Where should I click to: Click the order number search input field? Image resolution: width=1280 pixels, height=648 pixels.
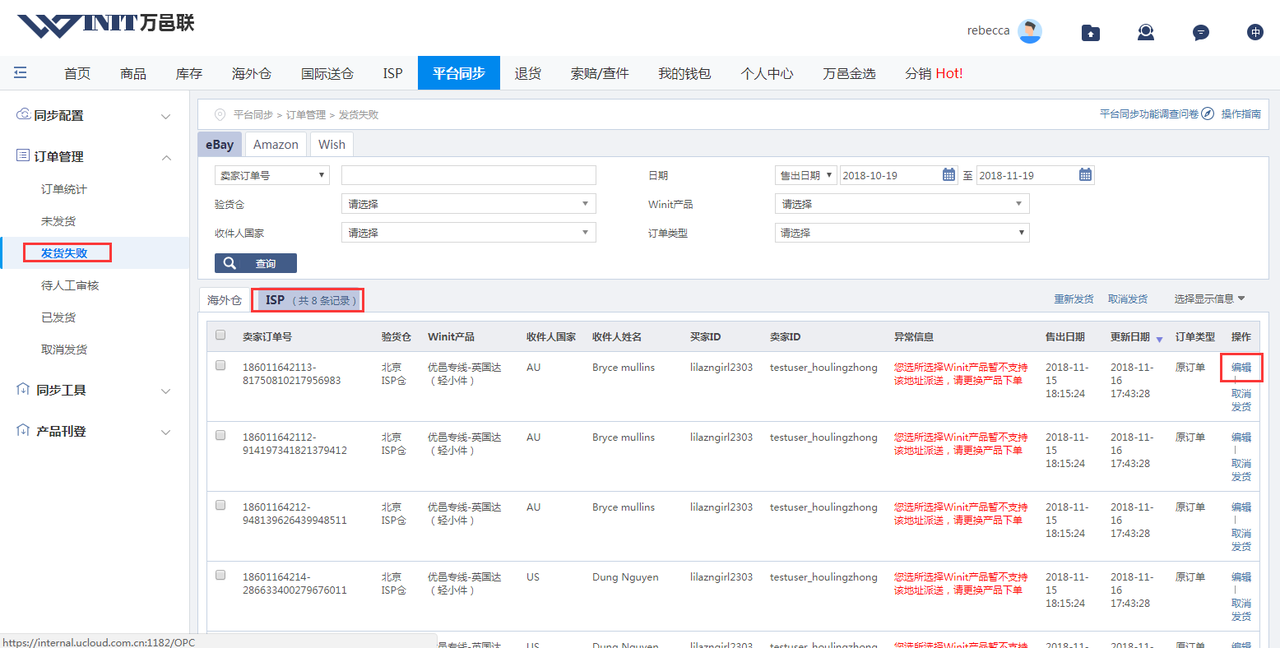468,175
